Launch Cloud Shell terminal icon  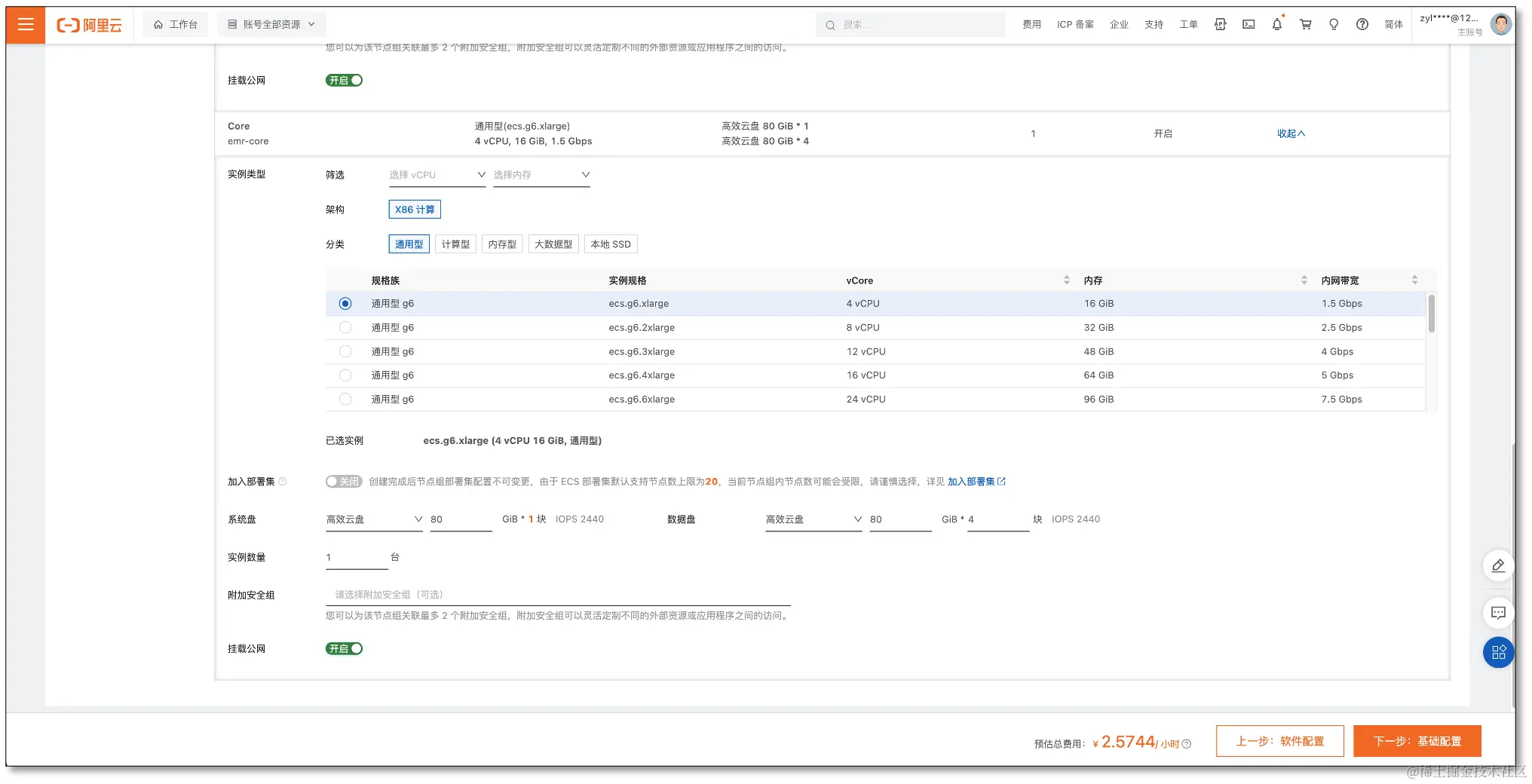pos(1249,25)
